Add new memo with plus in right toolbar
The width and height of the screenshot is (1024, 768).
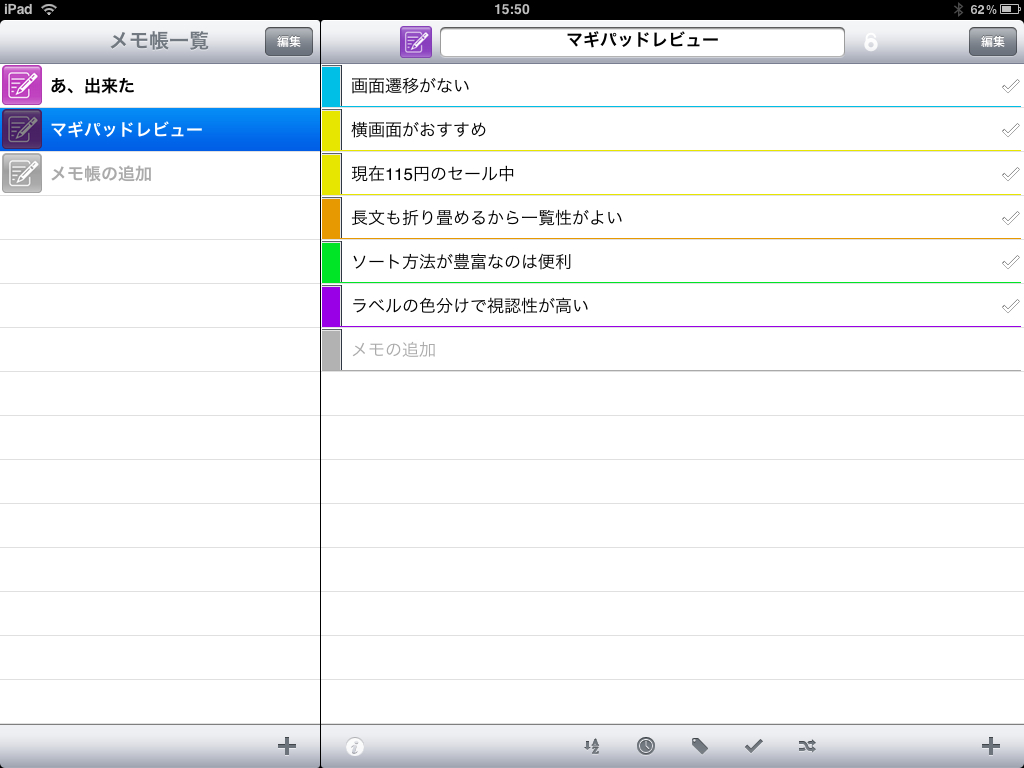click(991, 746)
